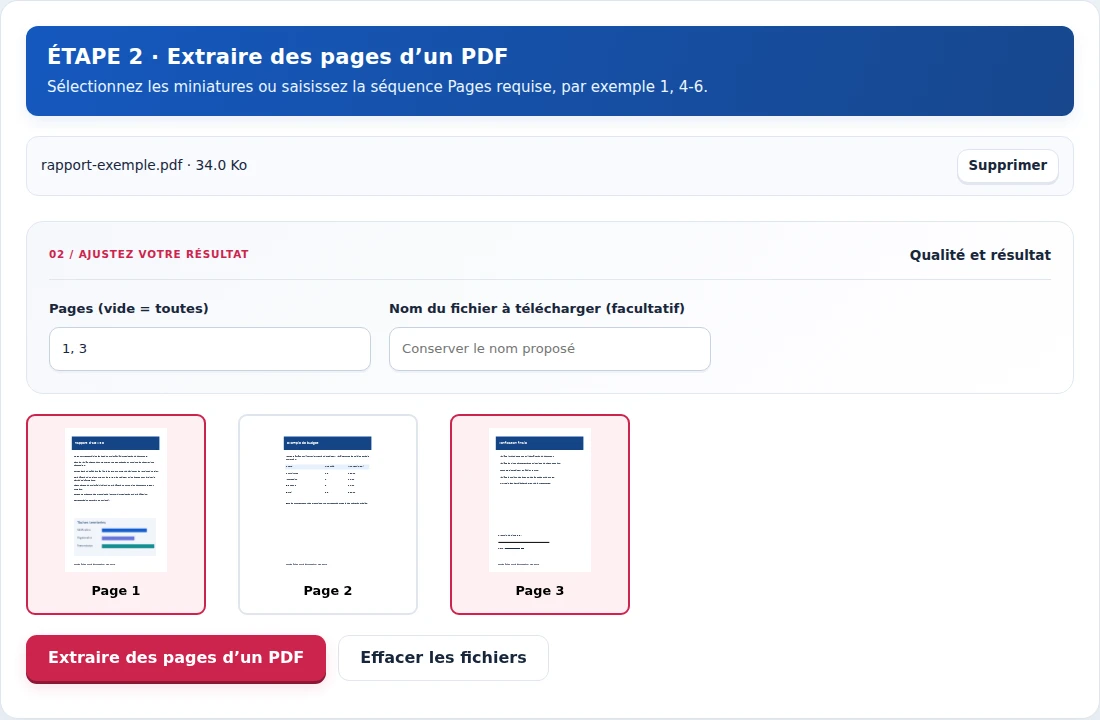Click the filename field Conserver le nom proposé
This screenshot has width=1100, height=720.
tap(550, 349)
